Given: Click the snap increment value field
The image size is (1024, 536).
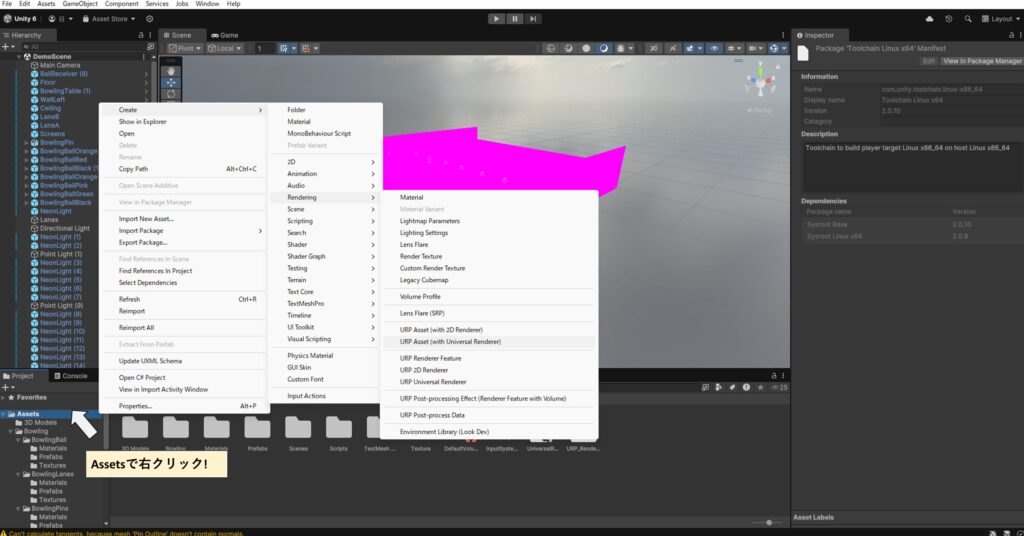Looking at the screenshot, I should (x=264, y=48).
